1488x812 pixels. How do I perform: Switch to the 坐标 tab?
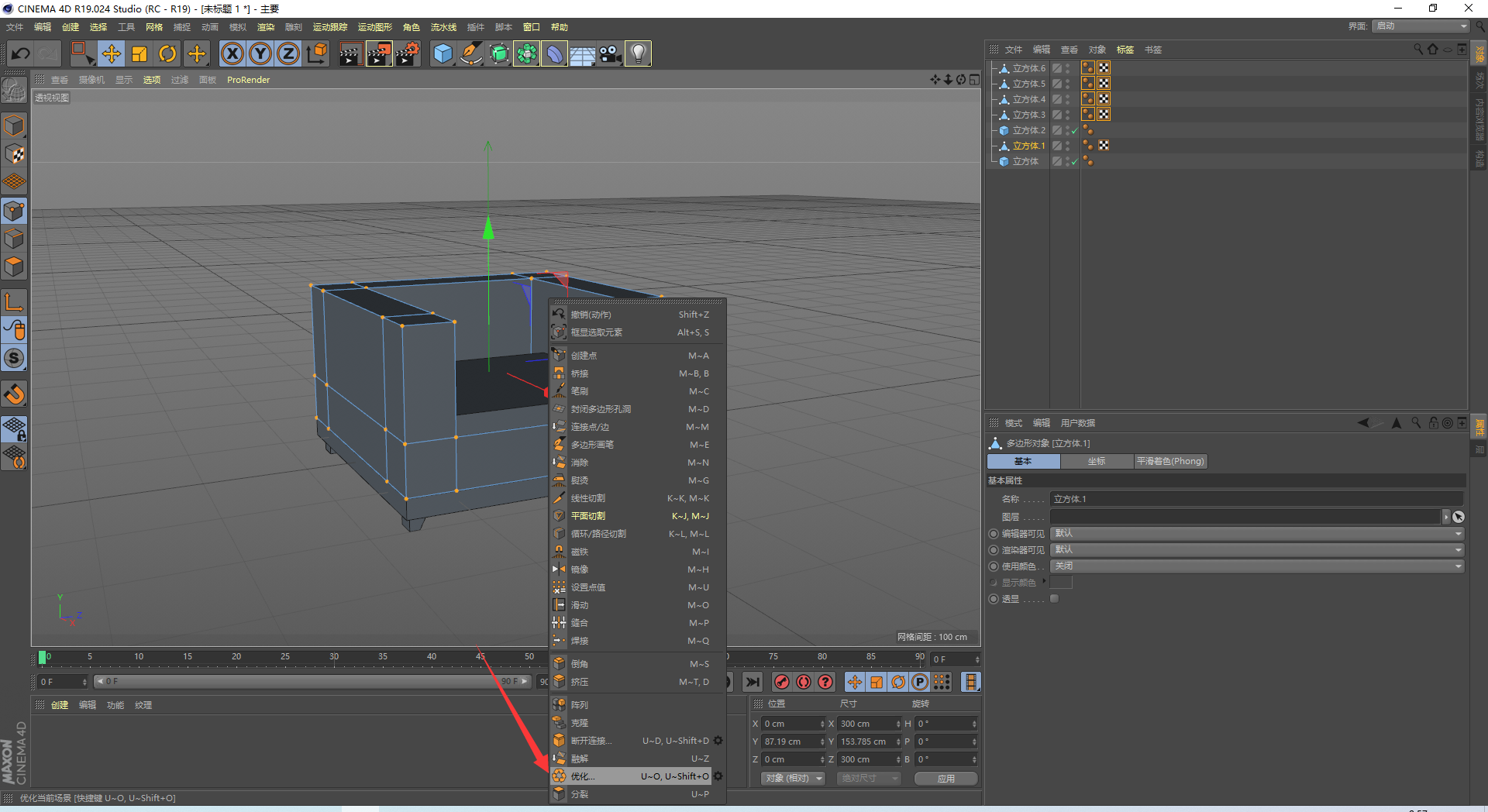[1097, 462]
